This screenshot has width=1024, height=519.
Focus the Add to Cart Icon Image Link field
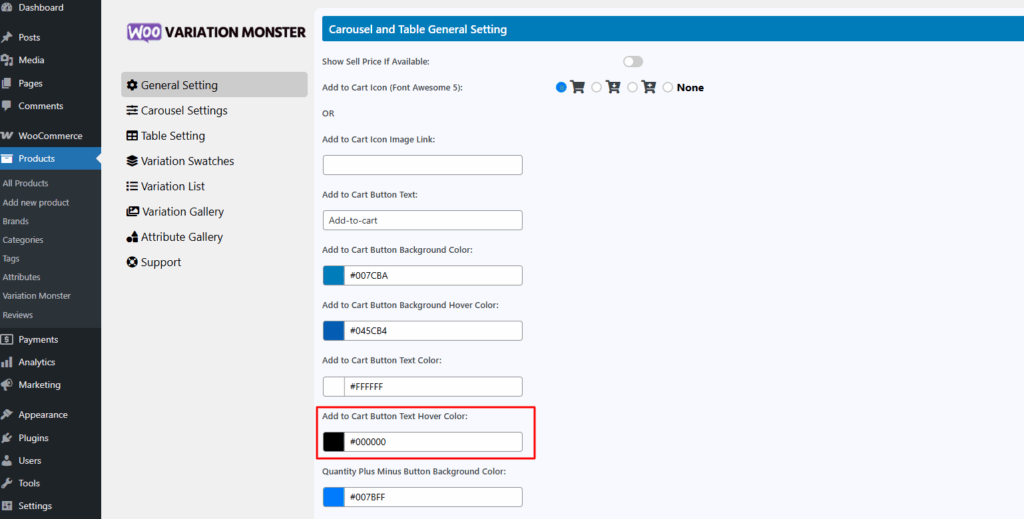pos(423,165)
